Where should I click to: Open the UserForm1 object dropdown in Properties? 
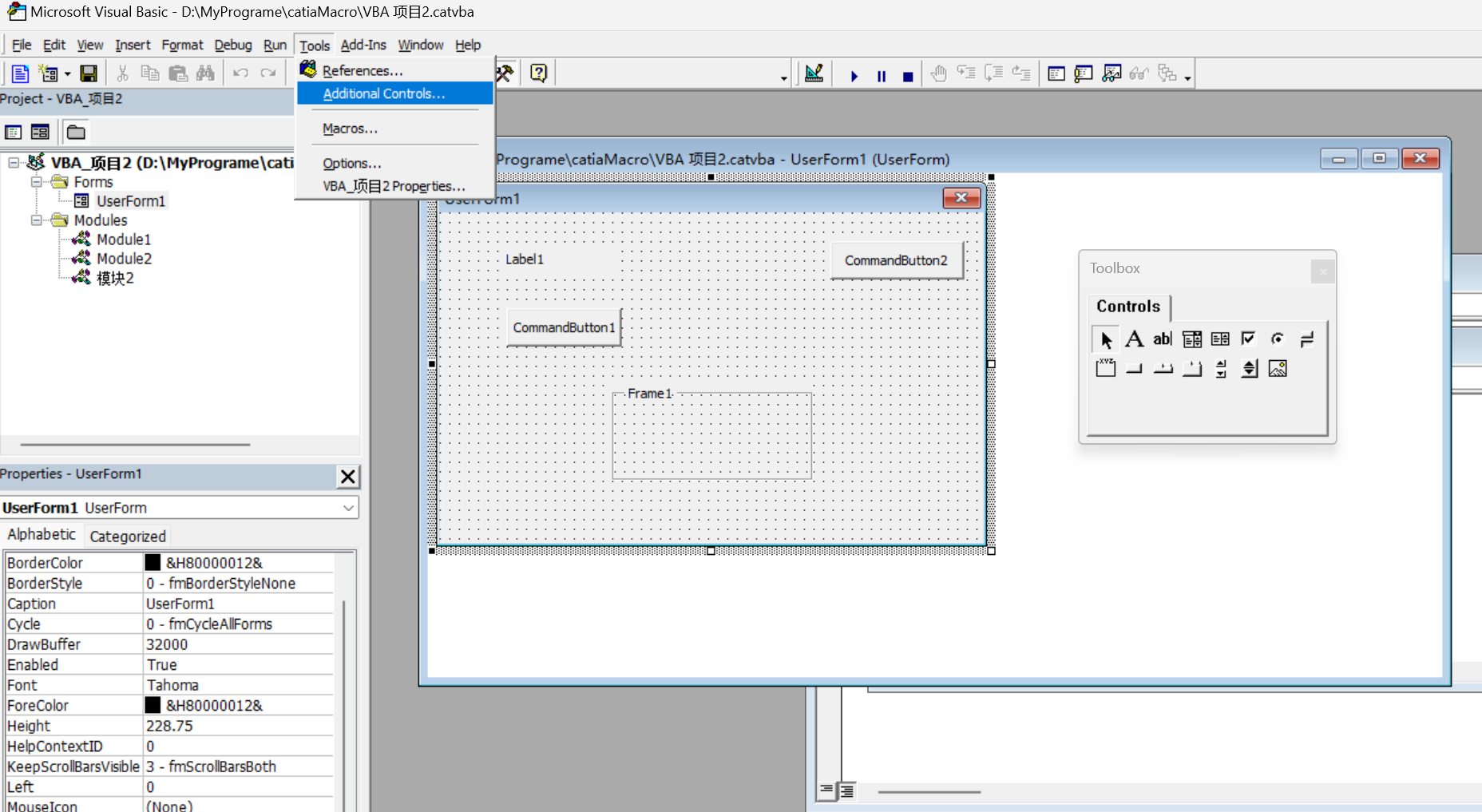click(x=348, y=508)
